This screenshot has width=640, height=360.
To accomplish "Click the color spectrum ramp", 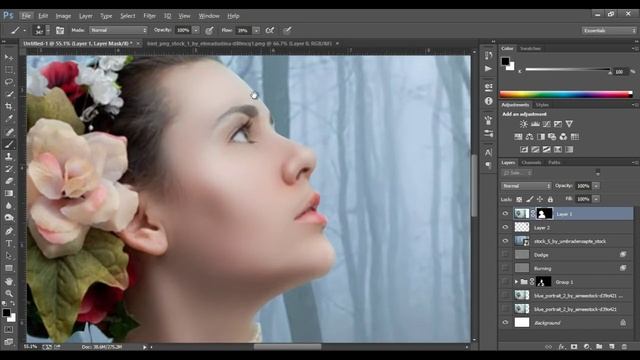I will (x=566, y=94).
